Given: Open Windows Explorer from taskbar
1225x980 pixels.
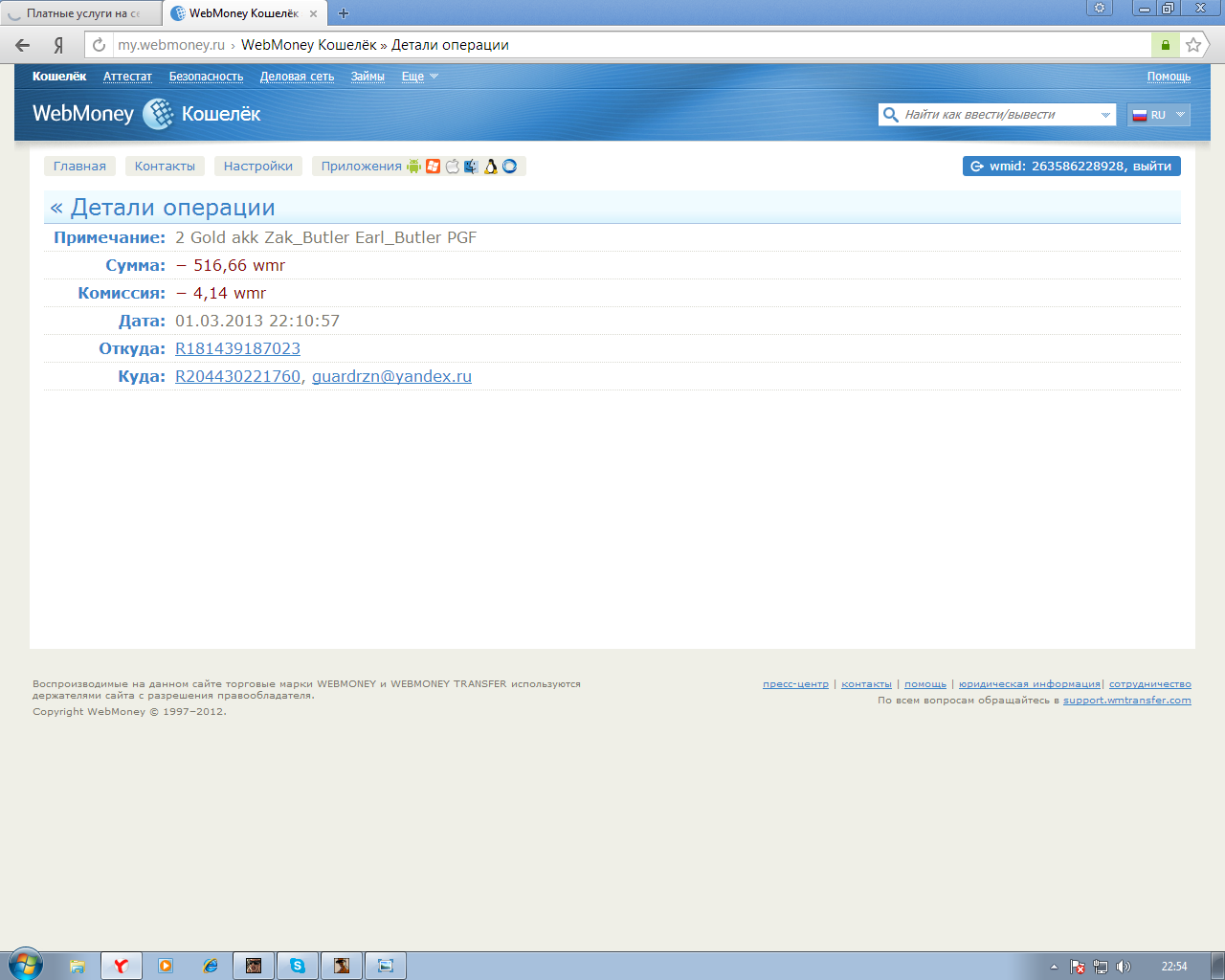Looking at the screenshot, I should pos(78,966).
